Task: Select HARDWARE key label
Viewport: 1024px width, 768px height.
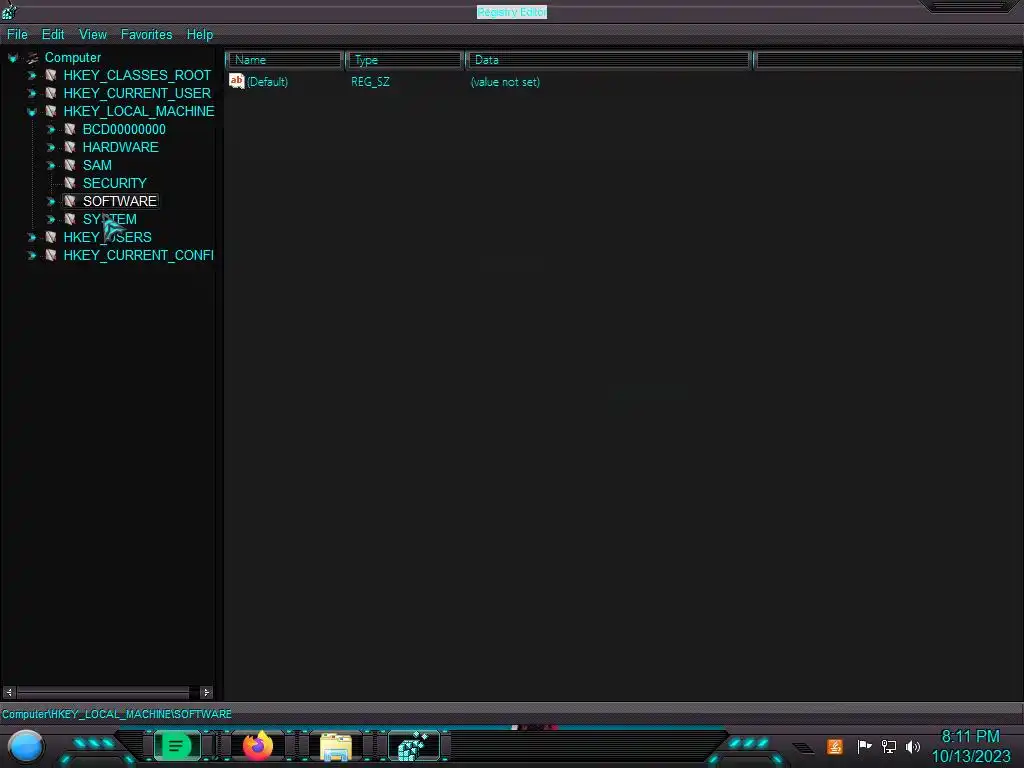Action: 121,147
